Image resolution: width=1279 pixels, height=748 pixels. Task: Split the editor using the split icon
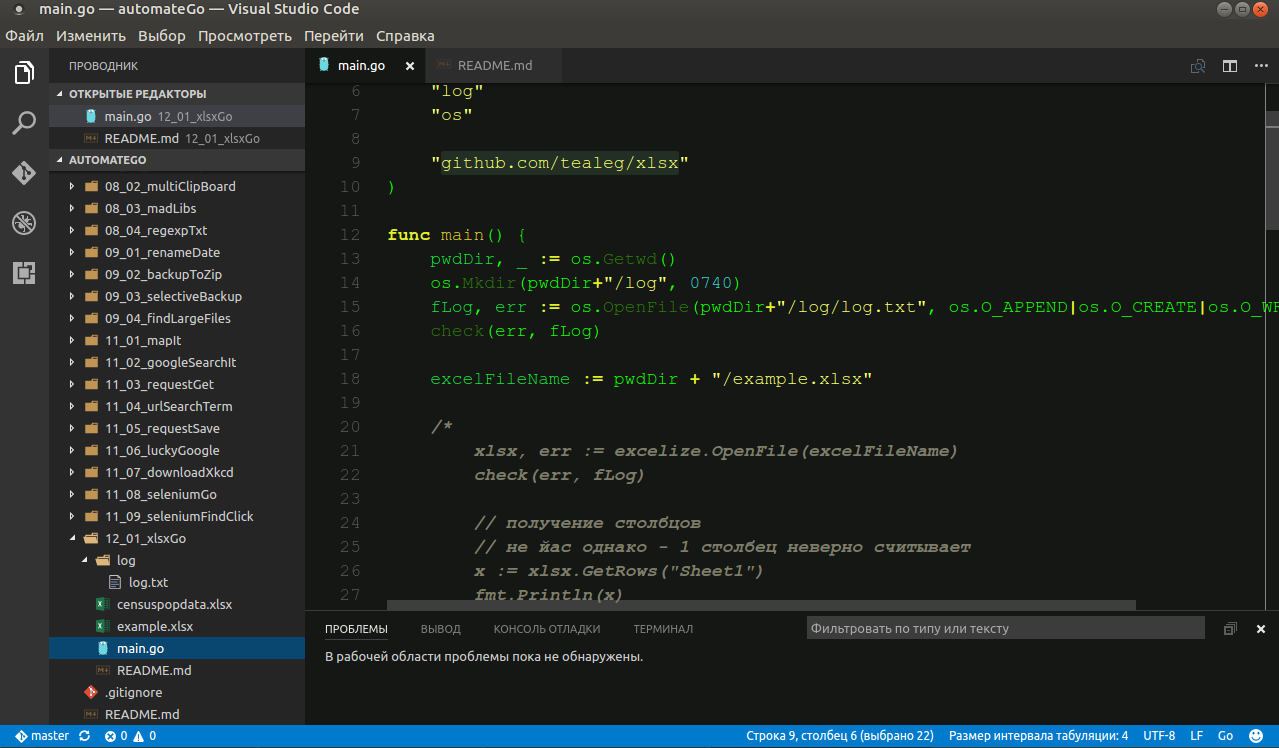(1230, 66)
